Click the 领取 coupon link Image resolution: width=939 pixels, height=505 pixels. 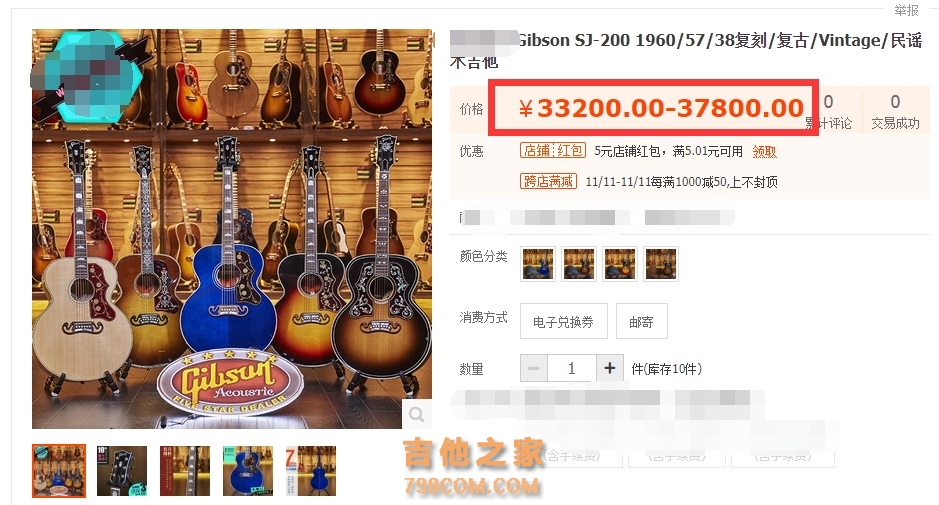point(764,152)
